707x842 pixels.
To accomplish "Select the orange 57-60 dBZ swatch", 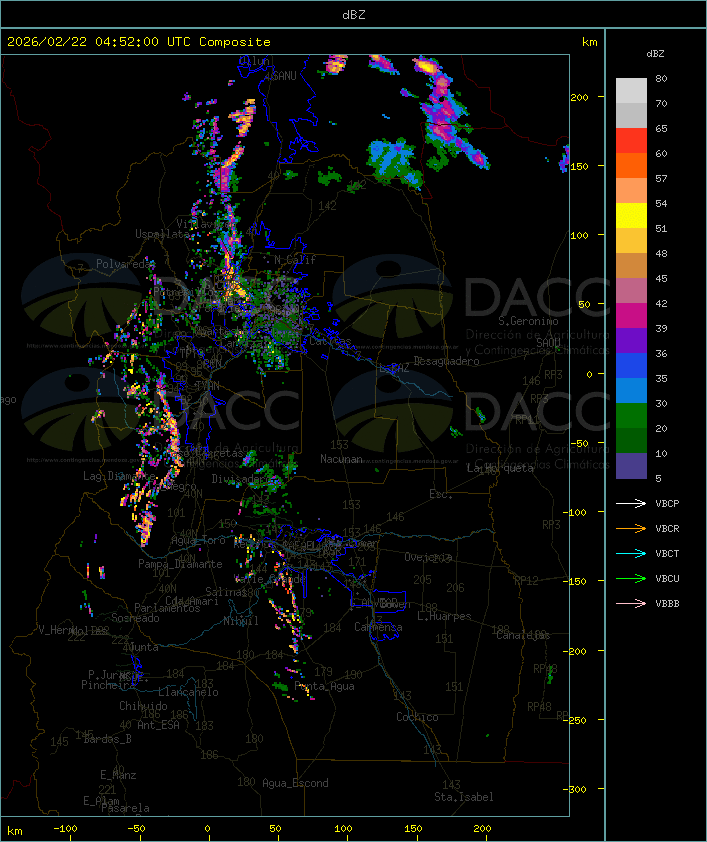I will 631,166.
